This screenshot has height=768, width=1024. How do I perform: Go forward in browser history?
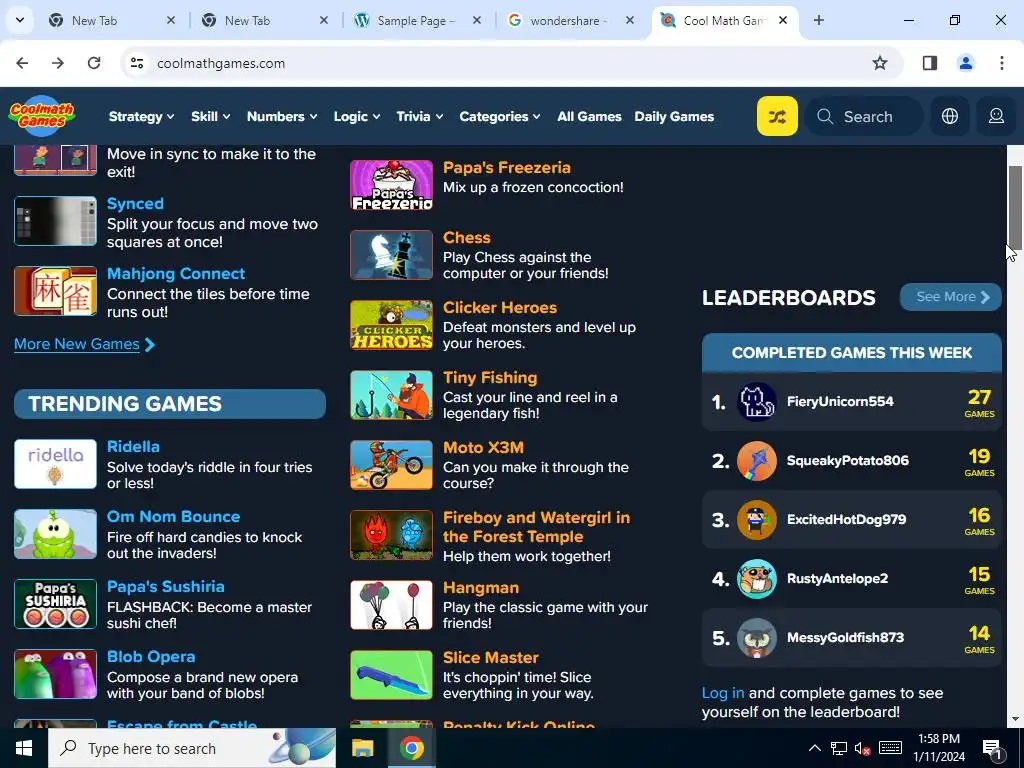point(58,63)
